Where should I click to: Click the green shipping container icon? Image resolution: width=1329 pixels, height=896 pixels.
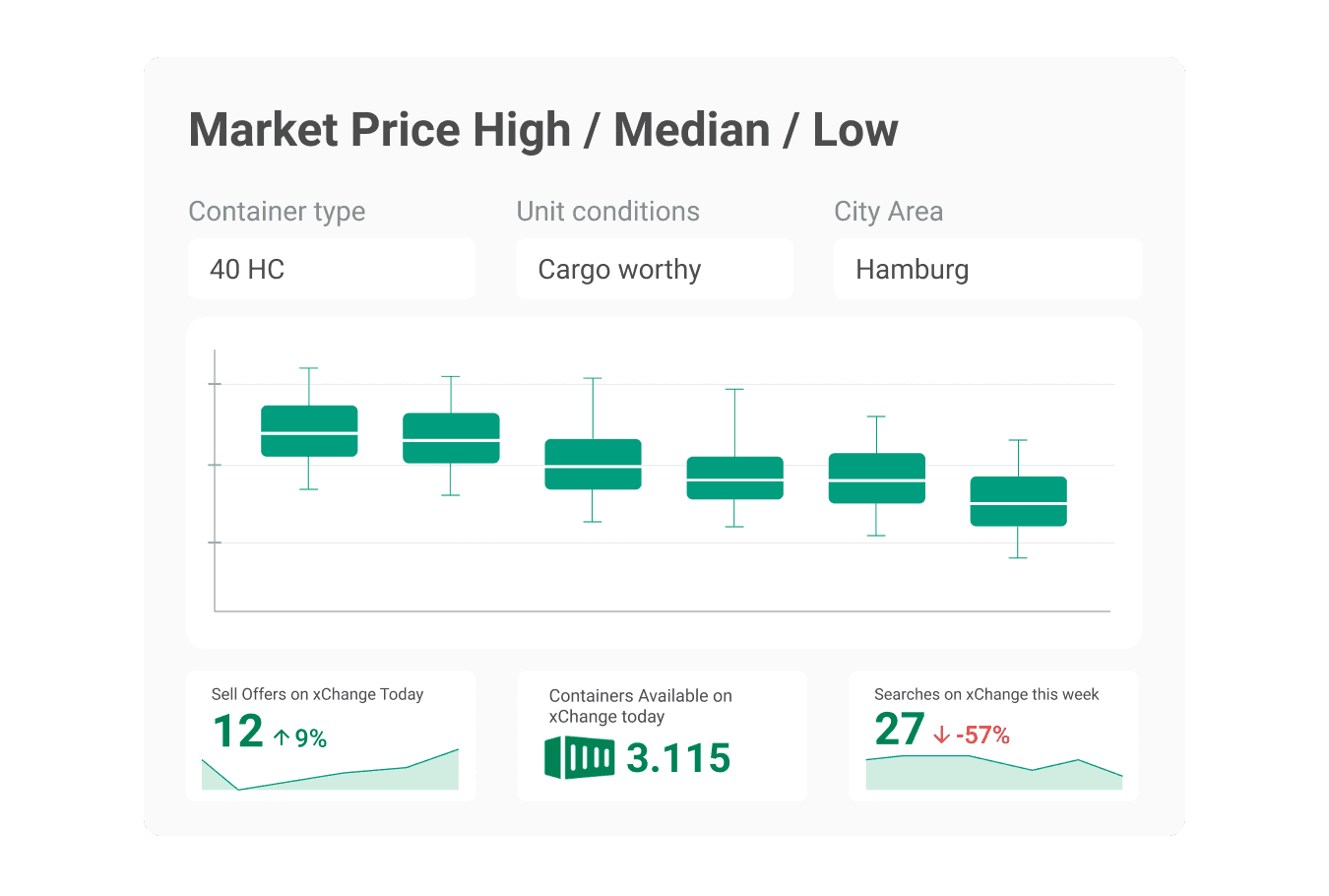579,757
